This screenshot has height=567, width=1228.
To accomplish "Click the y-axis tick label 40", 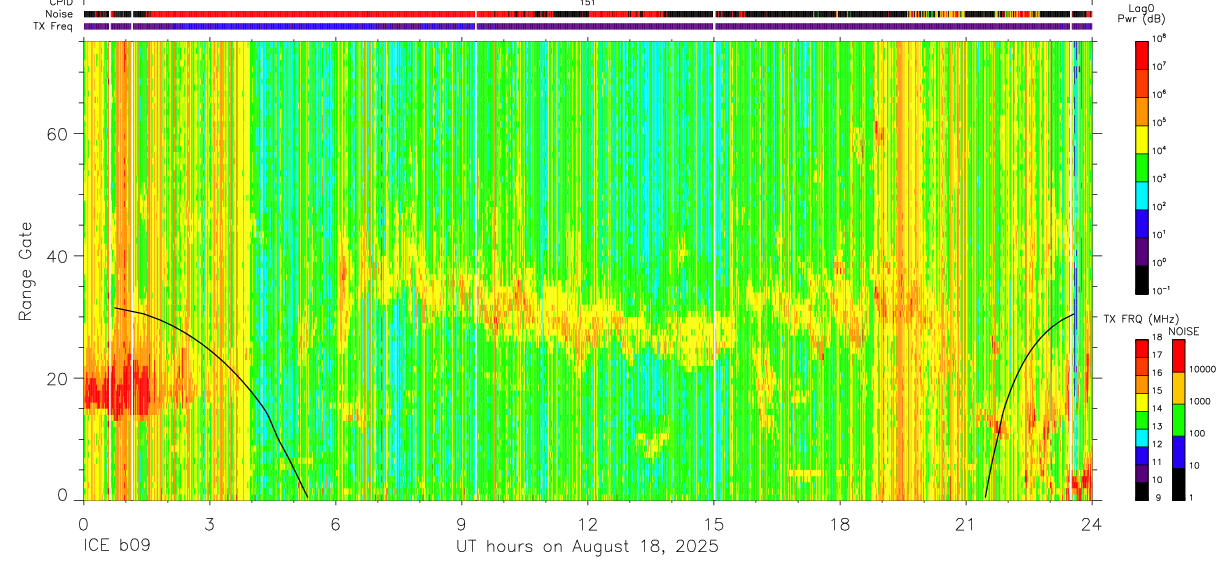I will (59, 256).
